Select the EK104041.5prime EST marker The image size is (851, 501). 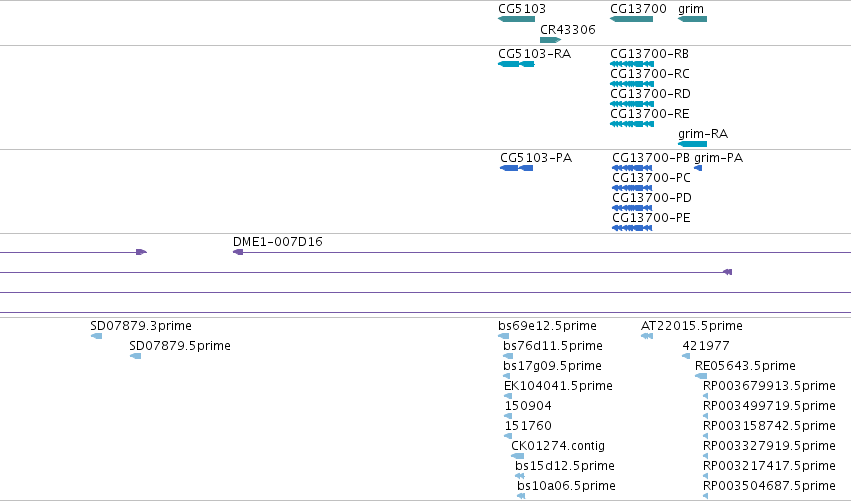click(508, 396)
